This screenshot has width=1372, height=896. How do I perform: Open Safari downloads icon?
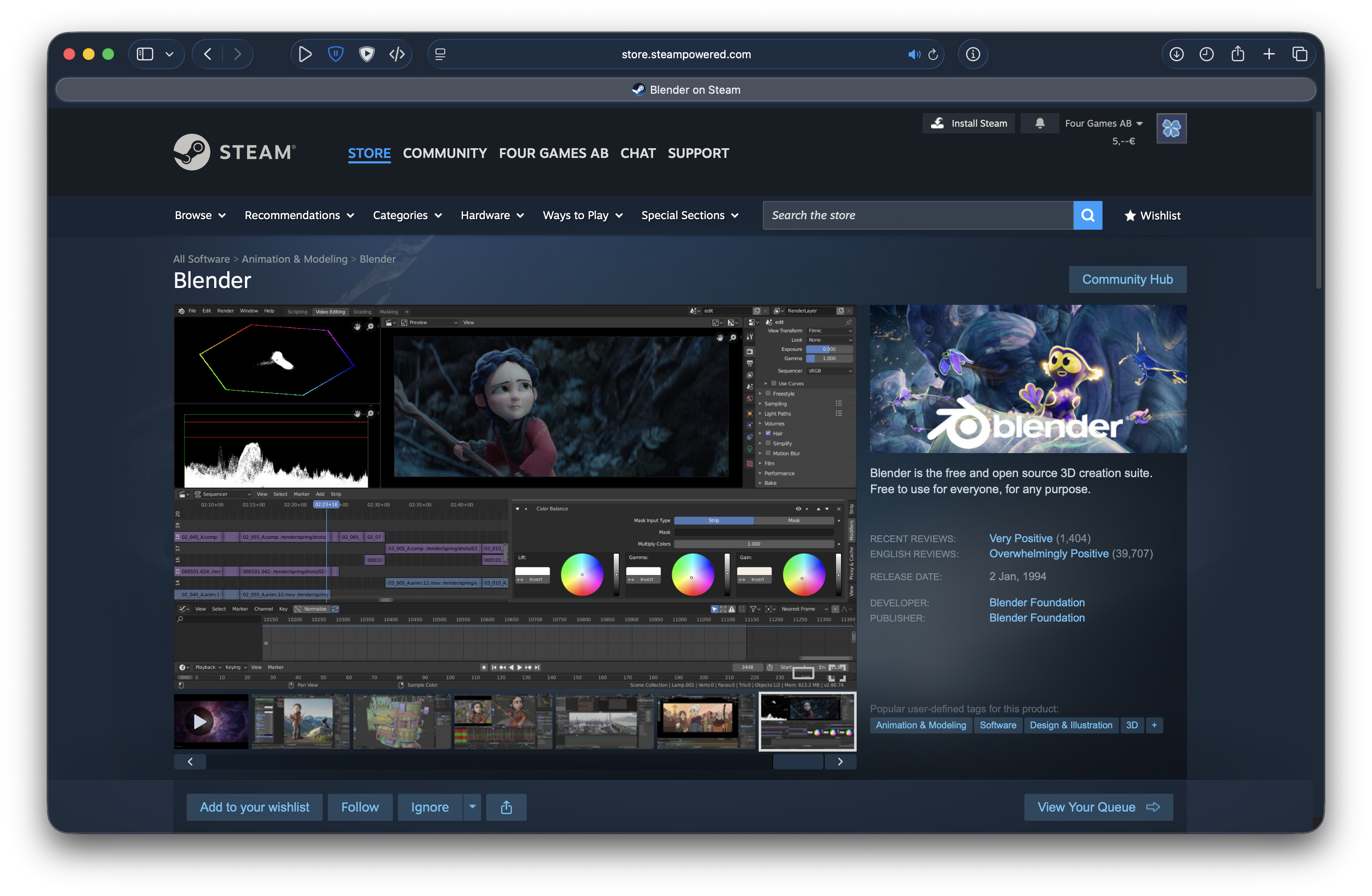point(1176,54)
